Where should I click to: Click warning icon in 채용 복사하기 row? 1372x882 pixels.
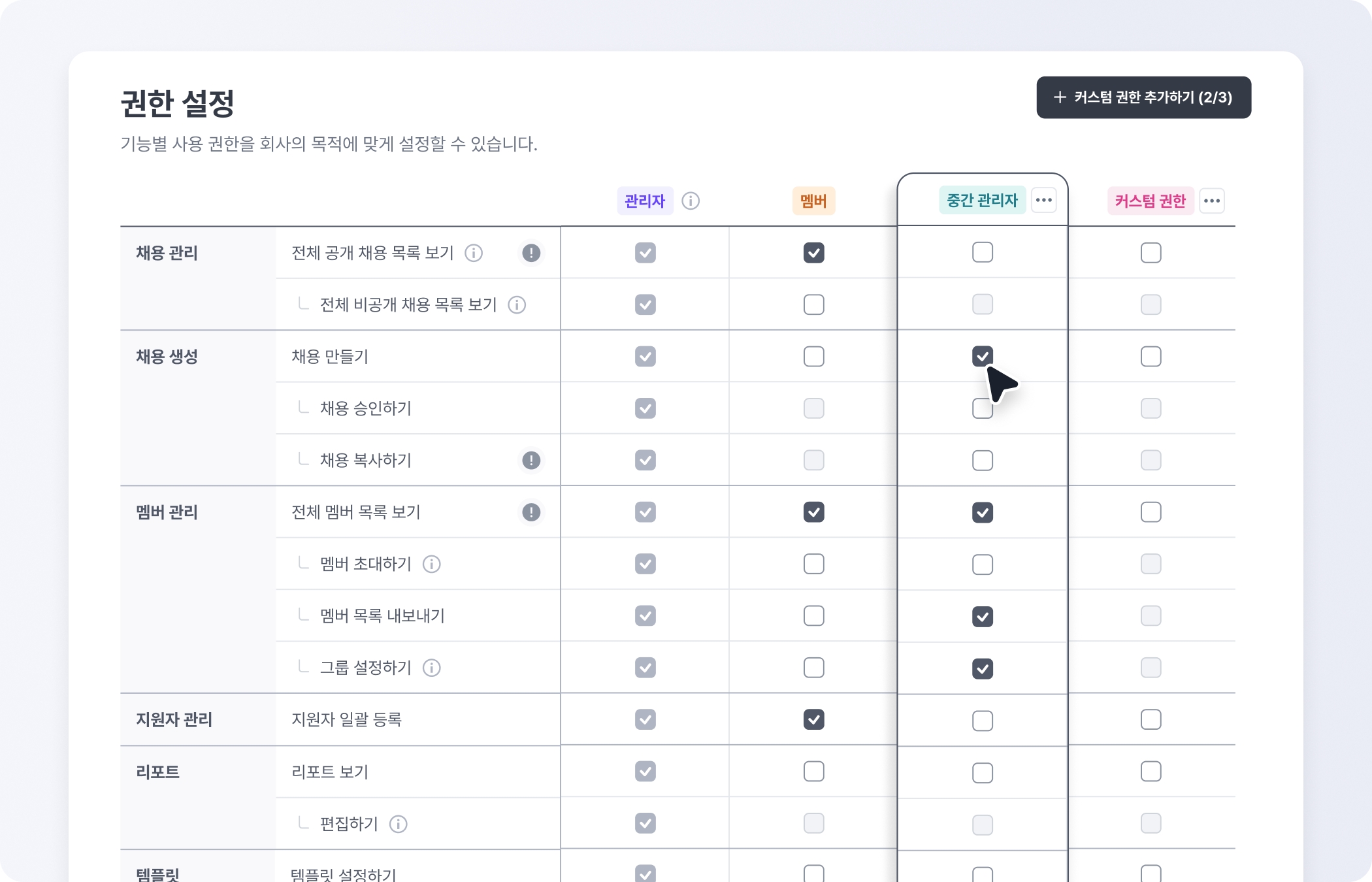(x=531, y=461)
